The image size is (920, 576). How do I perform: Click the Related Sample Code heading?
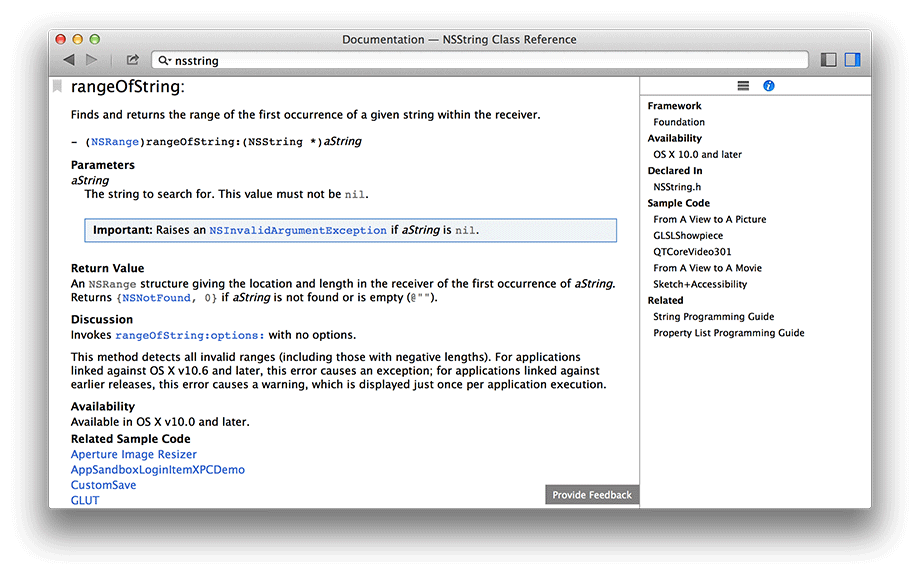[131, 439]
